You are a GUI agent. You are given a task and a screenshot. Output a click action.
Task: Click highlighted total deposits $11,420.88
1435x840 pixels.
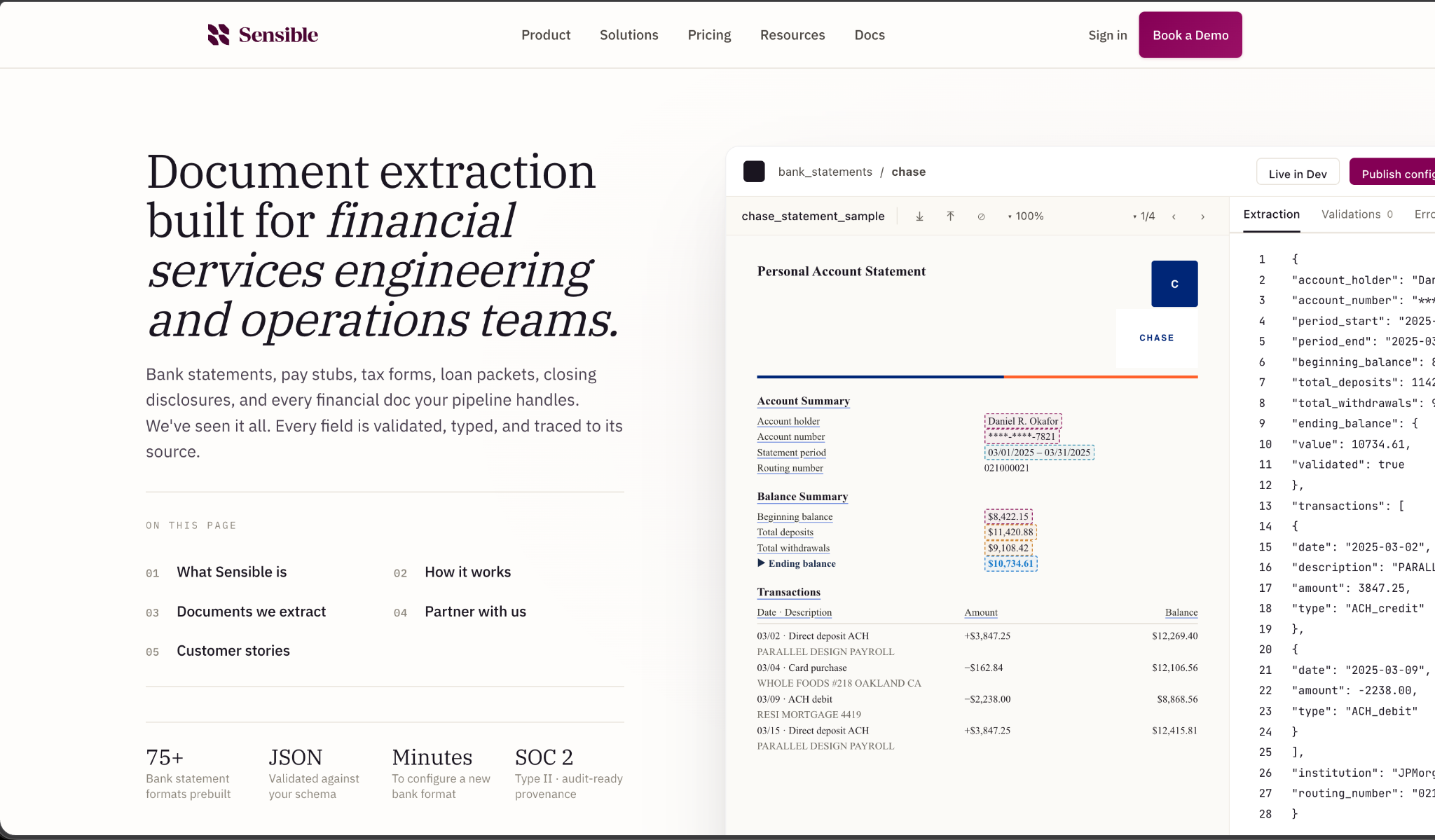point(1010,532)
